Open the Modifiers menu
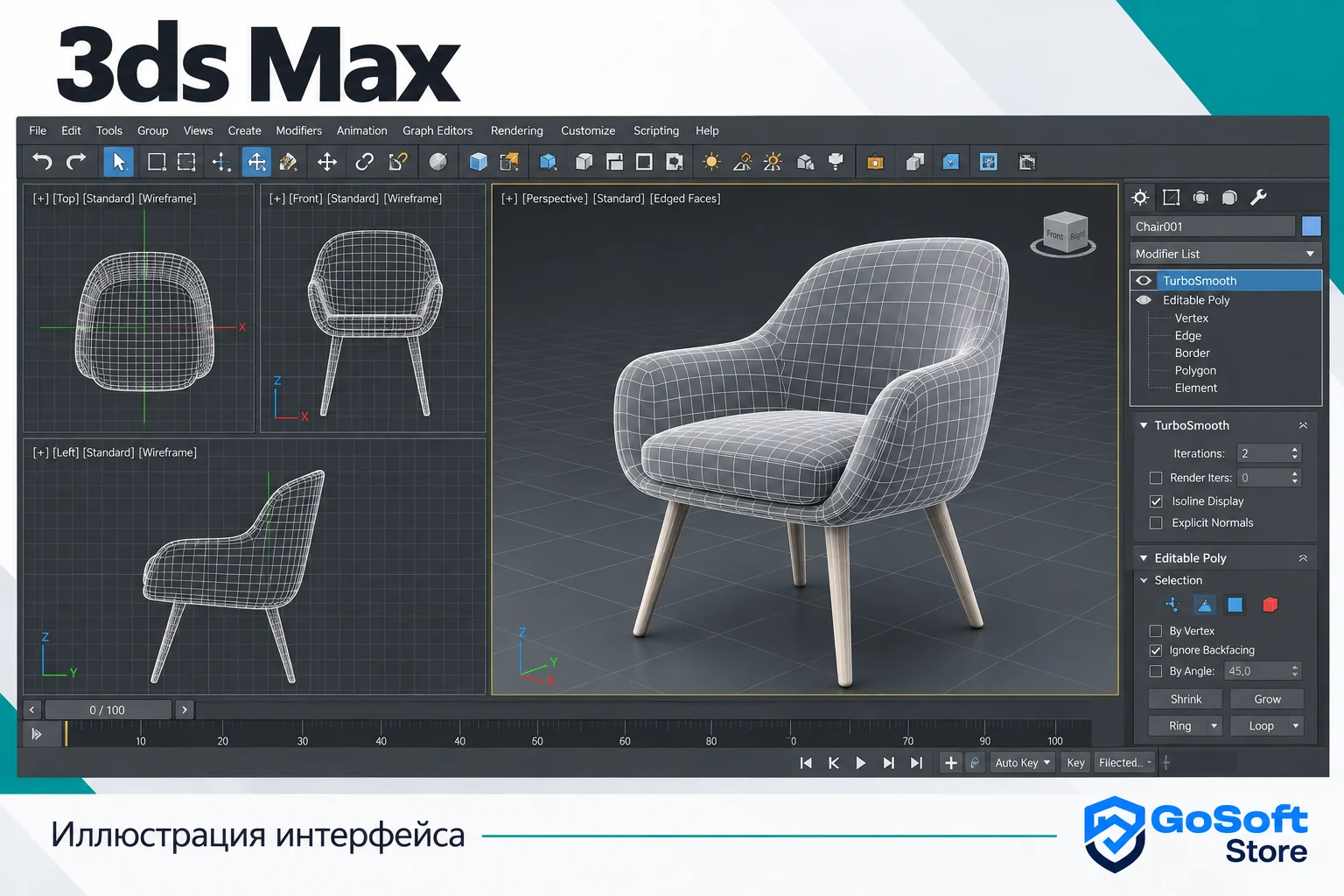 pos(298,130)
